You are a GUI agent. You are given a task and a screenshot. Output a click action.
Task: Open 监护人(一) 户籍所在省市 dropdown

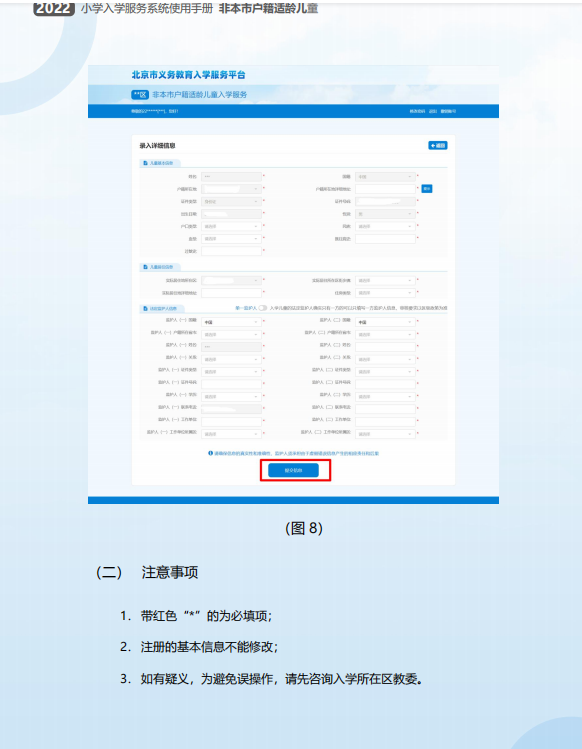tap(231, 334)
